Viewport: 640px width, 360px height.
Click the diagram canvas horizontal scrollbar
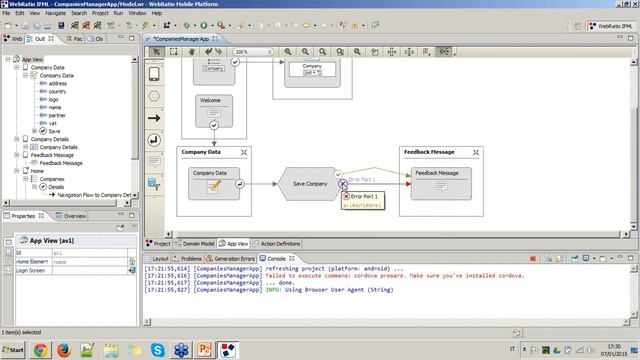397,234
